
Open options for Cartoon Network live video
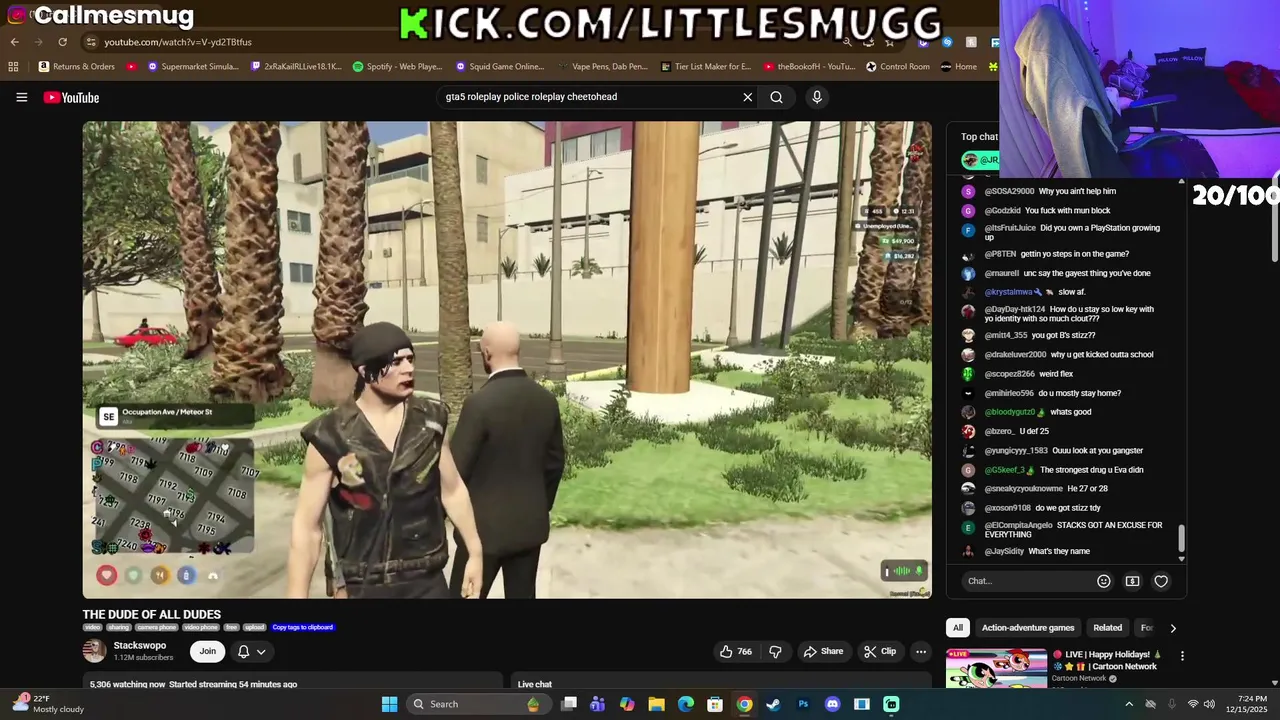coord(1182,656)
